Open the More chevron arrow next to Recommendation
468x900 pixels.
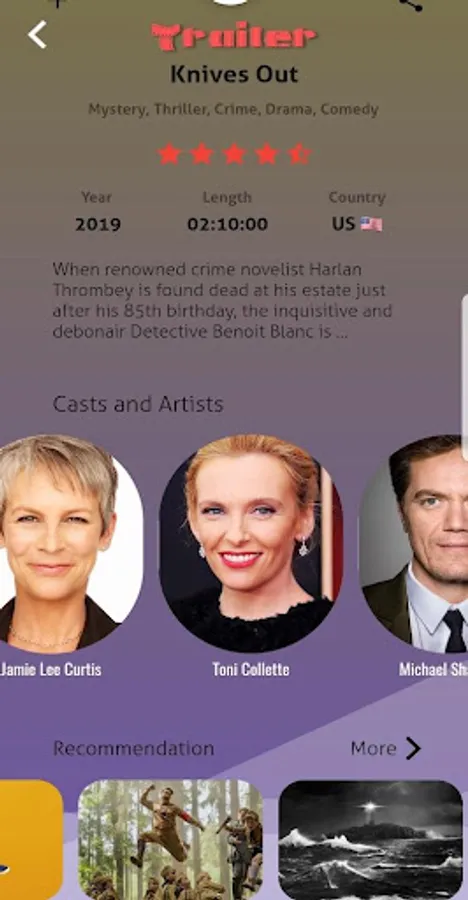413,748
